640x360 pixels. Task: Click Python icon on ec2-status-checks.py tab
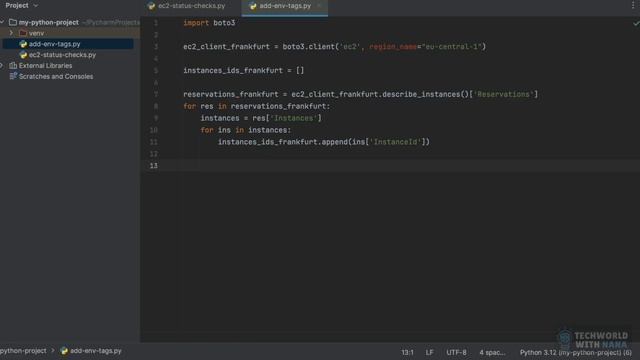click(x=151, y=6)
